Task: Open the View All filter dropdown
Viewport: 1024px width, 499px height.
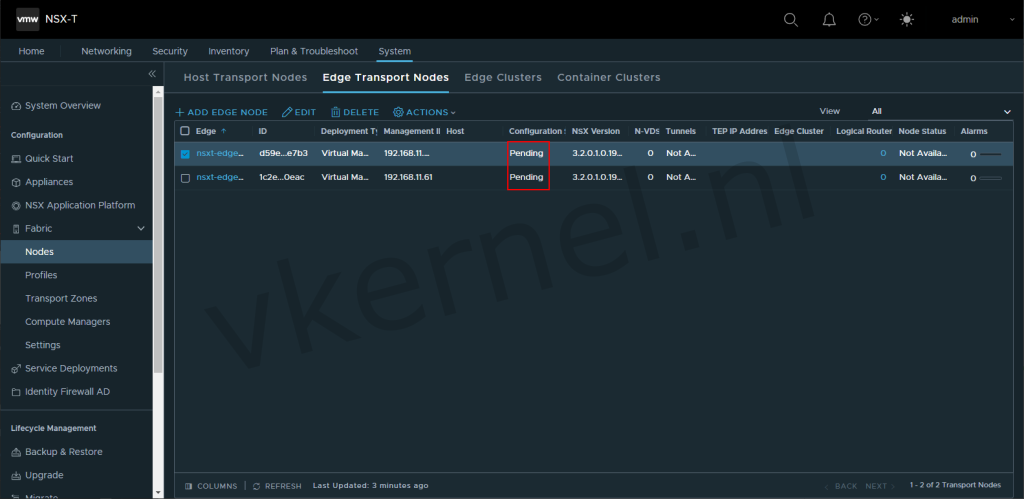Action: [x=940, y=112]
